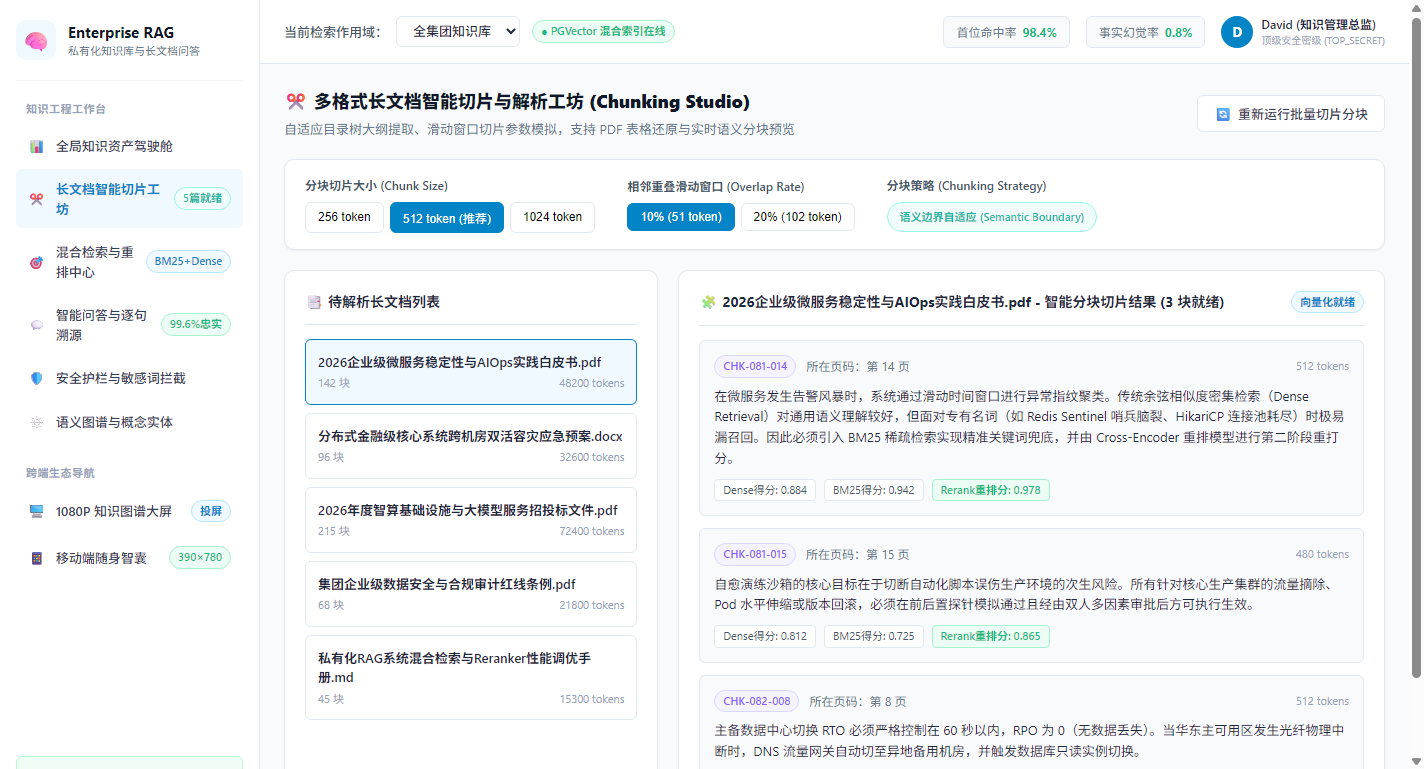1424x769 pixels.
Task: Click 所在页码：第 8 页 label
Action: 858,701
